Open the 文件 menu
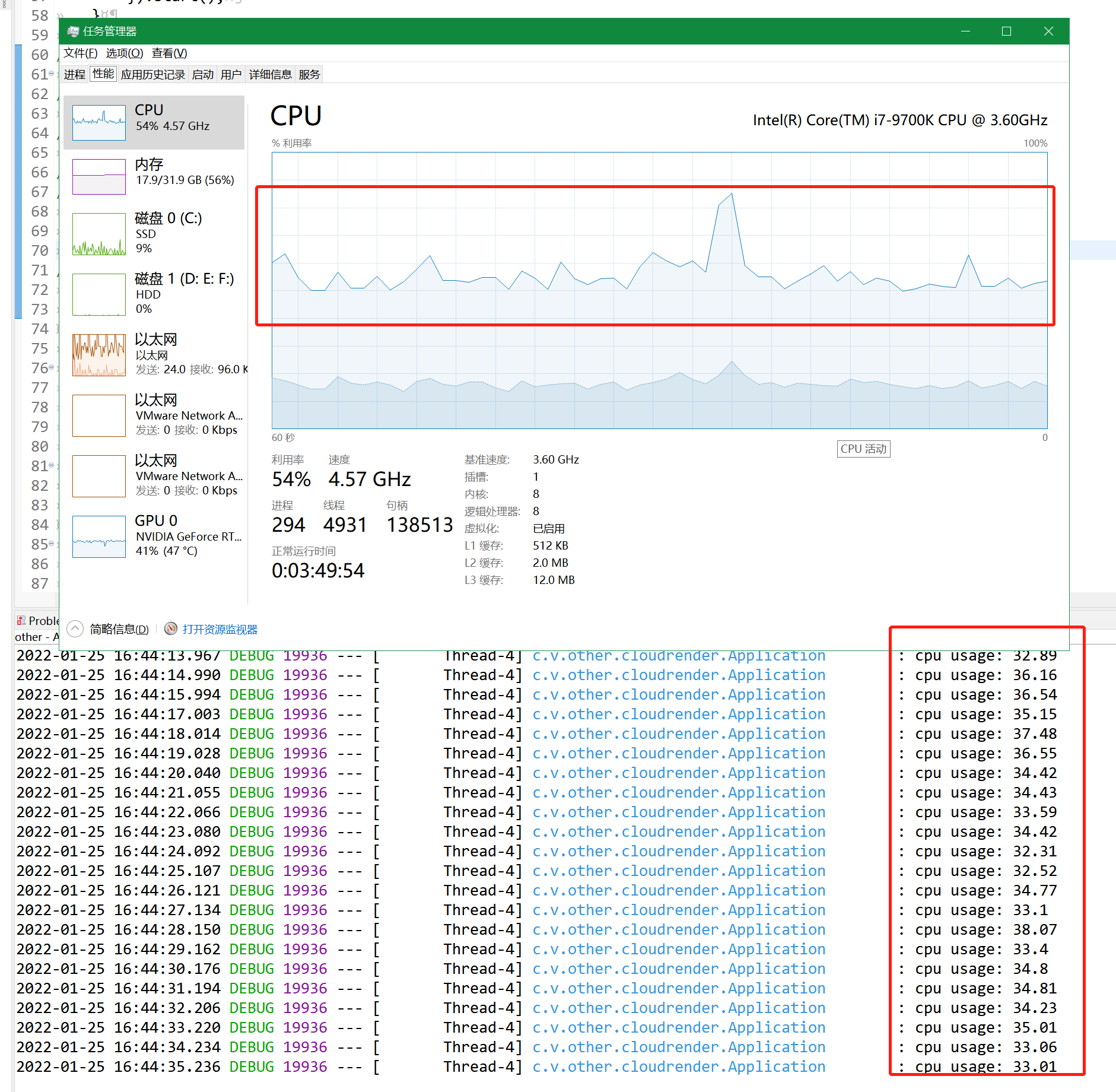 pos(80,53)
